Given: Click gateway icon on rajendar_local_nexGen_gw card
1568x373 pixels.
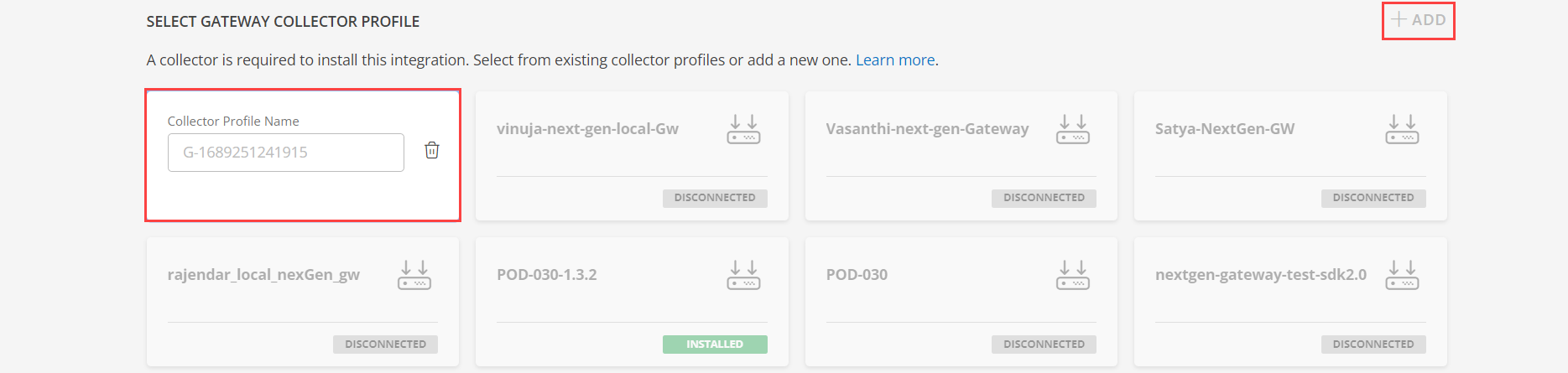Looking at the screenshot, I should point(414,275).
